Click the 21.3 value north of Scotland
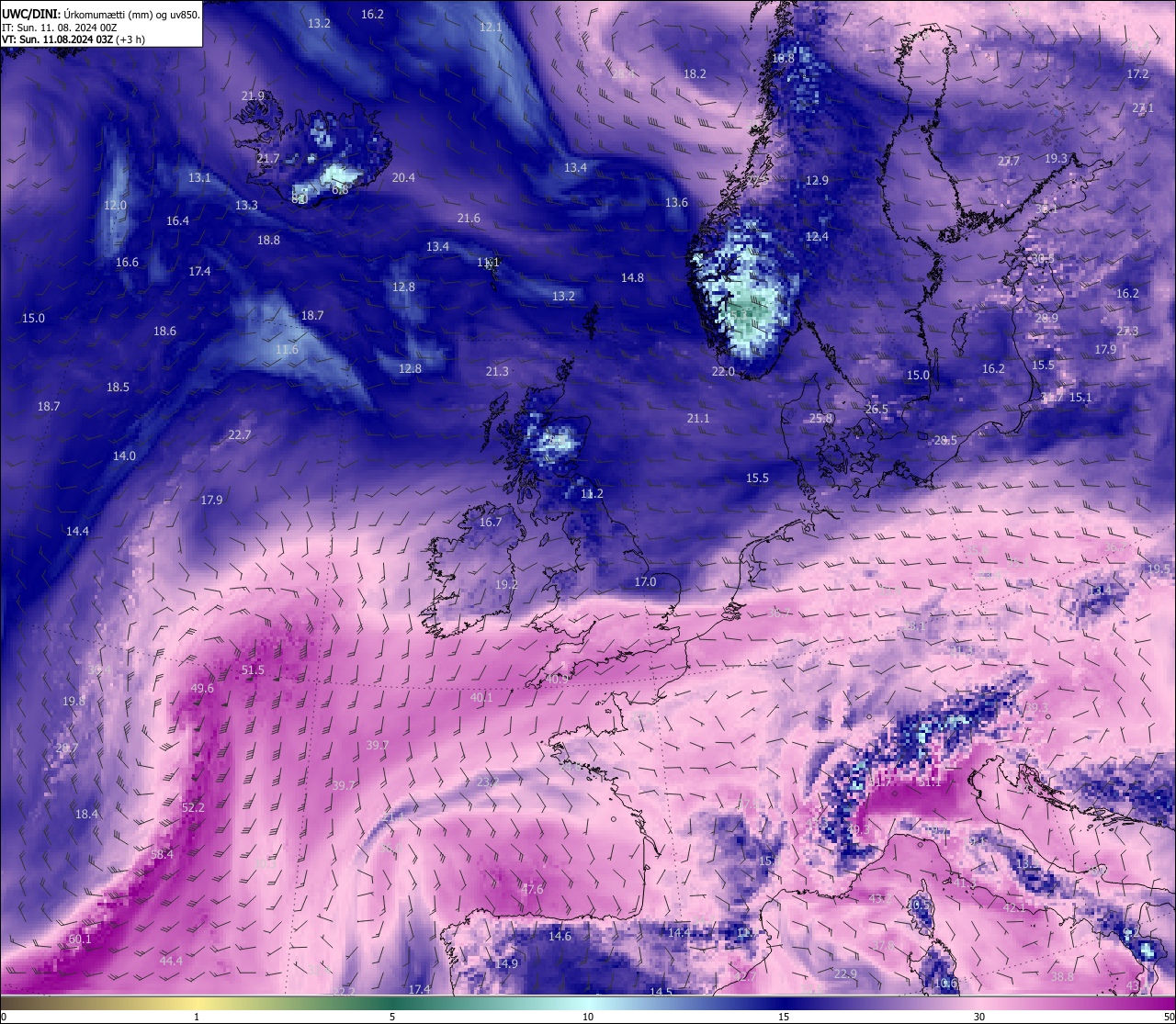The height and width of the screenshot is (1024, 1176). pyautogui.click(x=497, y=371)
